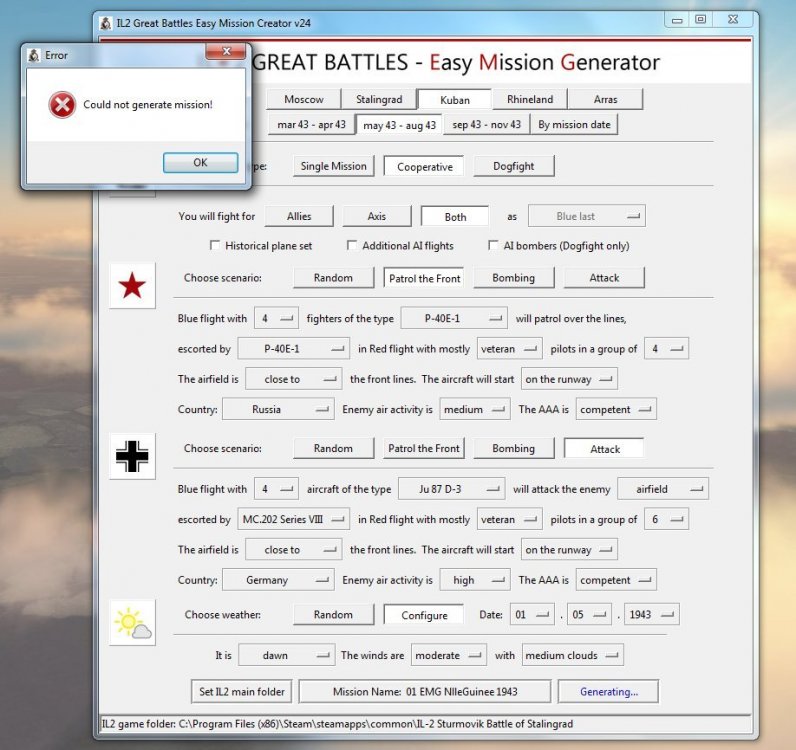Open the dawn time-of-day dropdown
The width and height of the screenshot is (796, 750).
click(286, 655)
